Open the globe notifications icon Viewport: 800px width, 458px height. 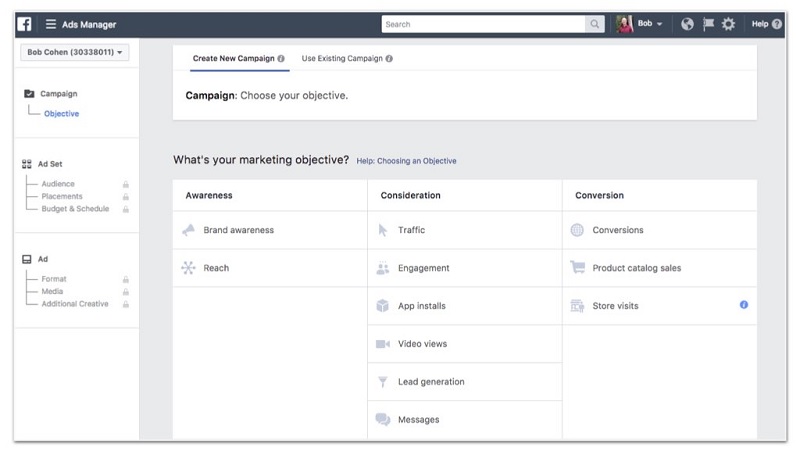point(687,24)
